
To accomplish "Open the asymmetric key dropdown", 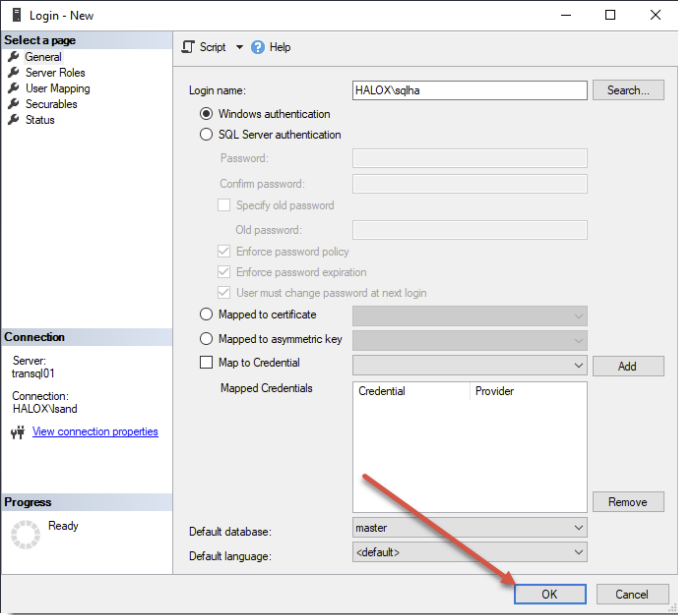I will 470,340.
